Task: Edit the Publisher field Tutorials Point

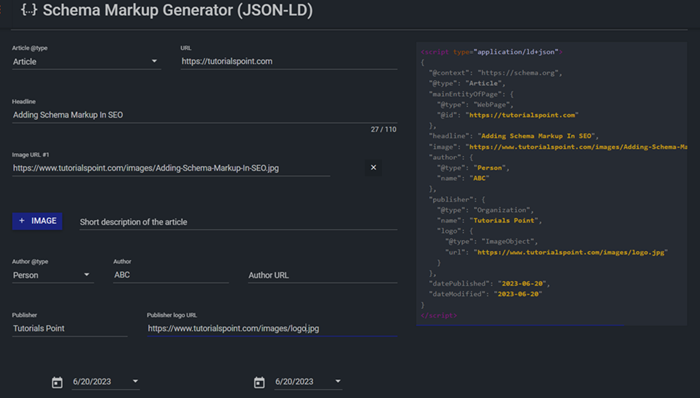Action: pyautogui.click(x=70, y=328)
